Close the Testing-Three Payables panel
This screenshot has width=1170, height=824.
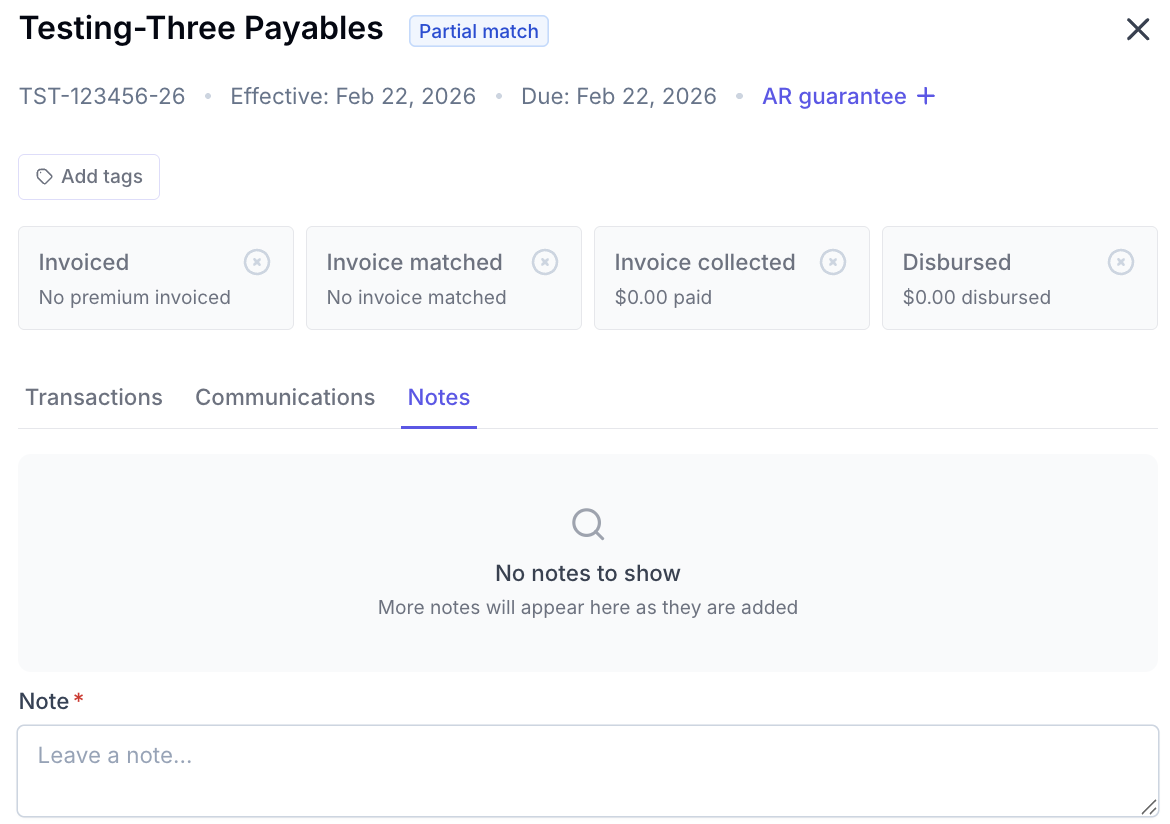click(1137, 30)
